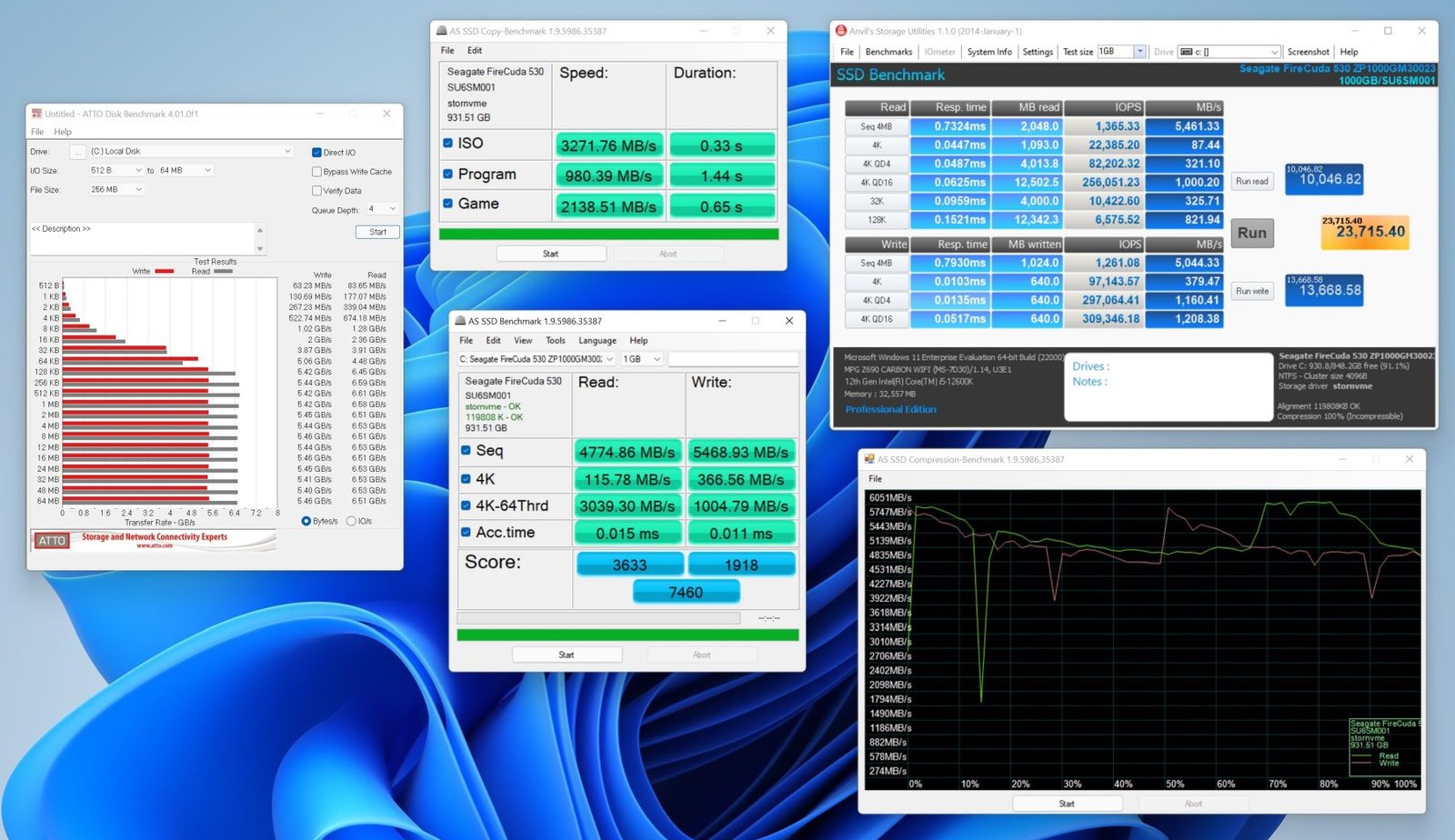This screenshot has height=840, width=1455.
Task: Open the AS SSD drive selection dropdown
Action: click(537, 359)
